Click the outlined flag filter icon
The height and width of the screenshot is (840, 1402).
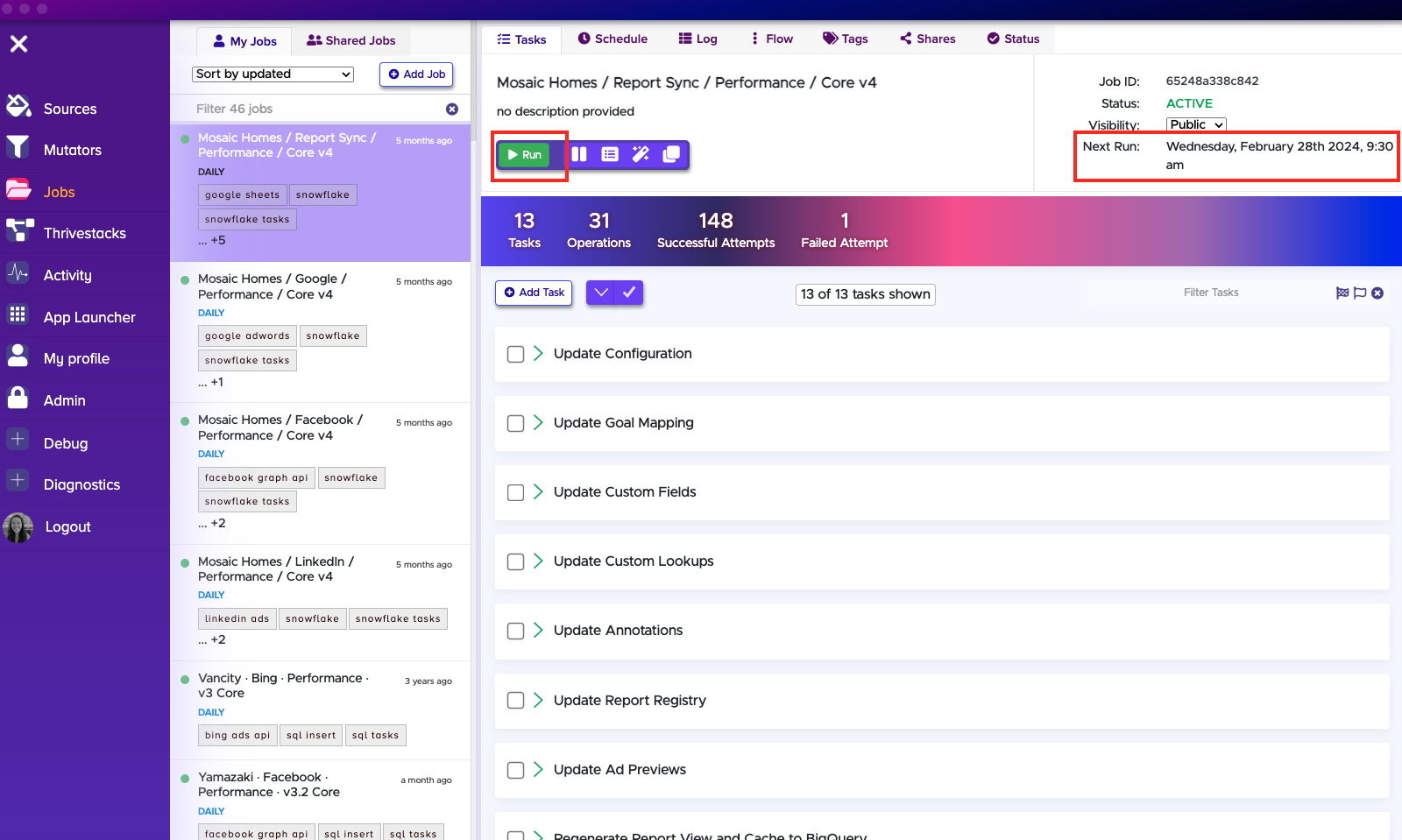click(x=1359, y=293)
